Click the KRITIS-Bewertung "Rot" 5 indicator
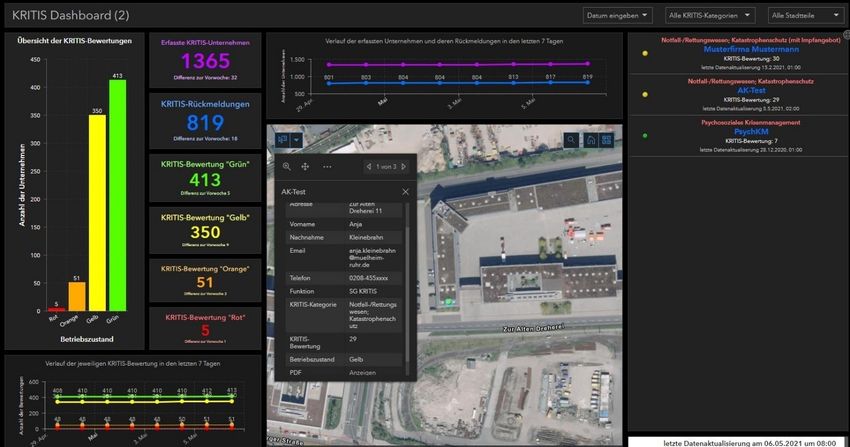 [x=205, y=329]
